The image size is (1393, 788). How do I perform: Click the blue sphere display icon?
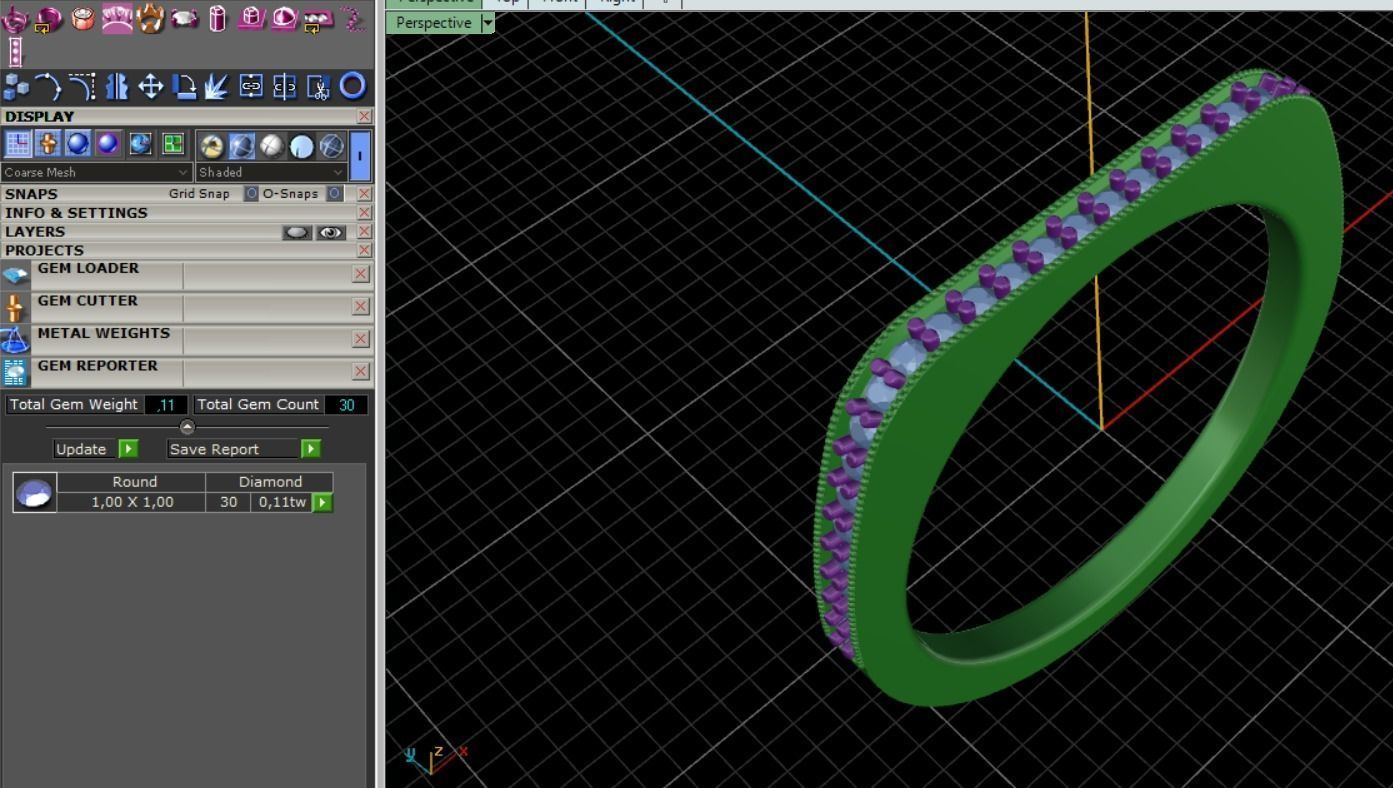coord(78,144)
